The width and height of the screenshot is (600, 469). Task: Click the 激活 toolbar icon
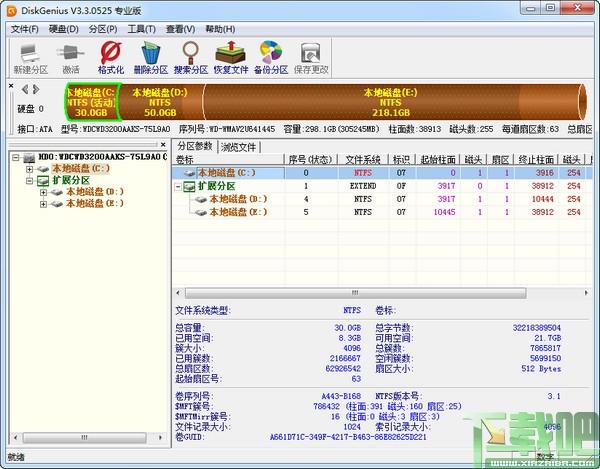click(x=71, y=58)
